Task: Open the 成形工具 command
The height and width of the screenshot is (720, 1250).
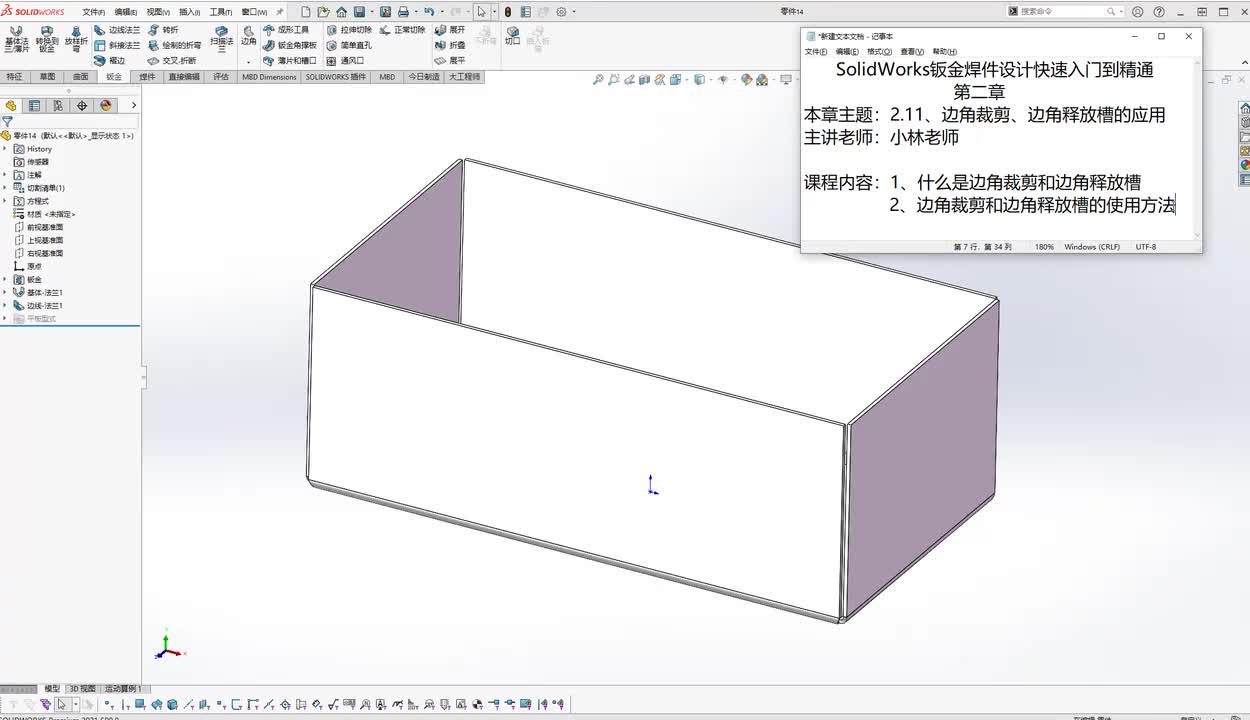Action: (286, 30)
